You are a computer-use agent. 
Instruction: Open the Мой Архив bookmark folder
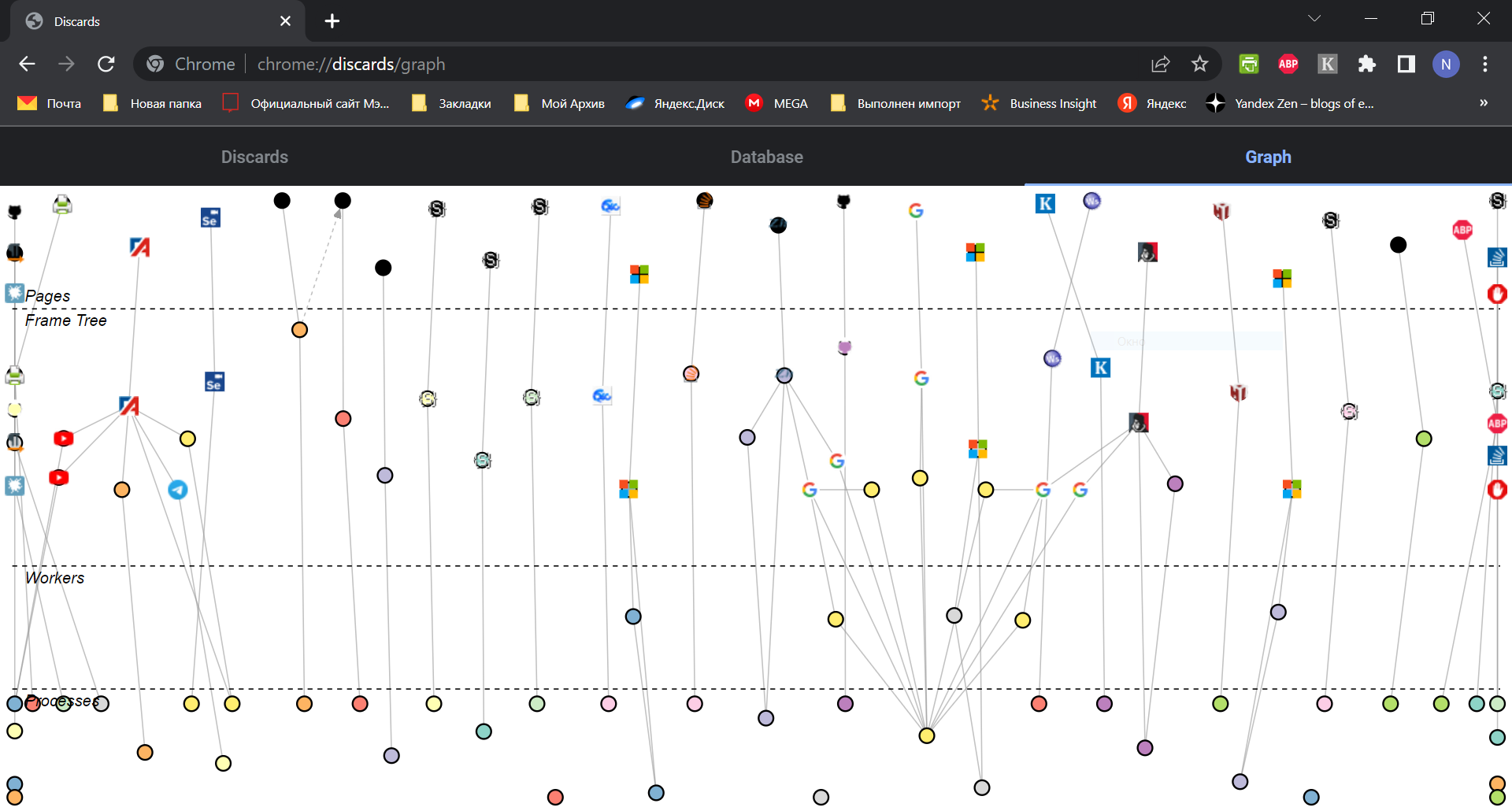[x=559, y=103]
